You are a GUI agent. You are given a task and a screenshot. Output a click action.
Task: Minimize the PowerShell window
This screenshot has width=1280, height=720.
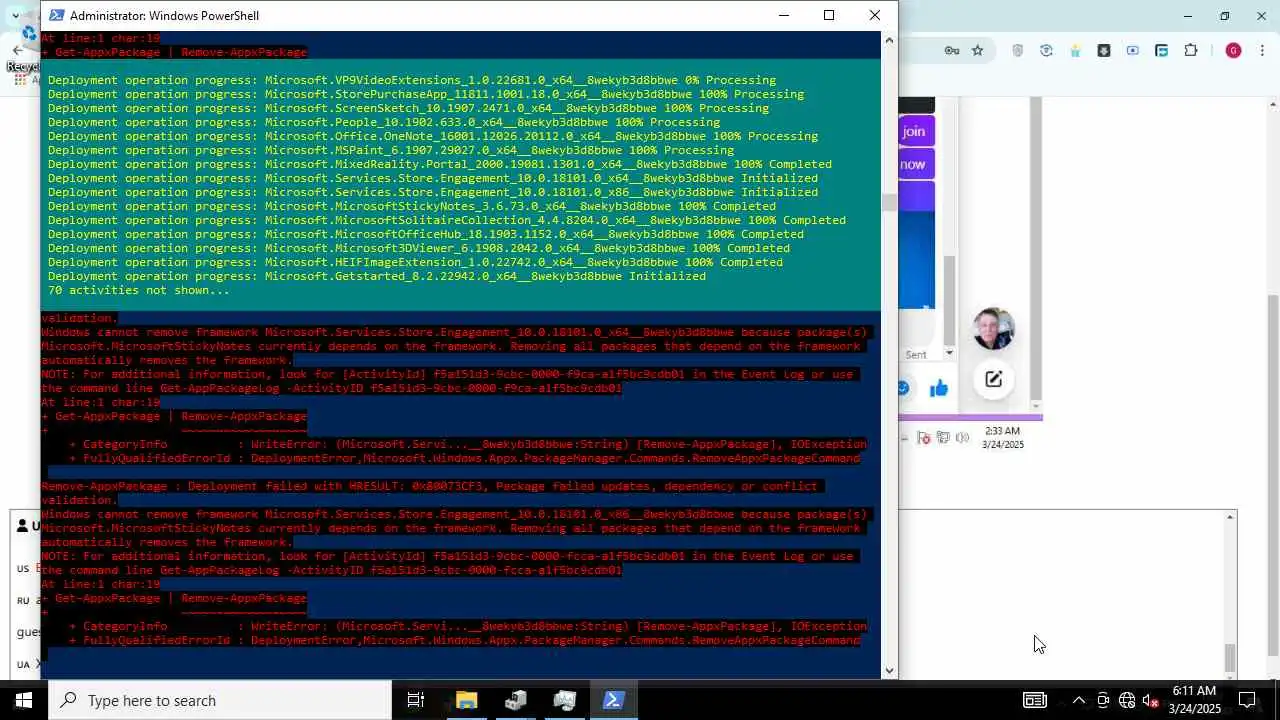(x=784, y=15)
